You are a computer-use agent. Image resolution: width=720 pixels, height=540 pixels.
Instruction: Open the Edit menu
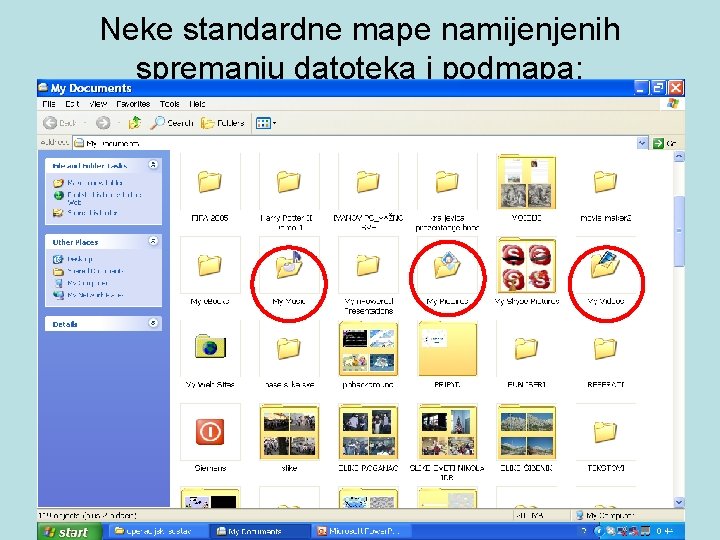[x=72, y=104]
